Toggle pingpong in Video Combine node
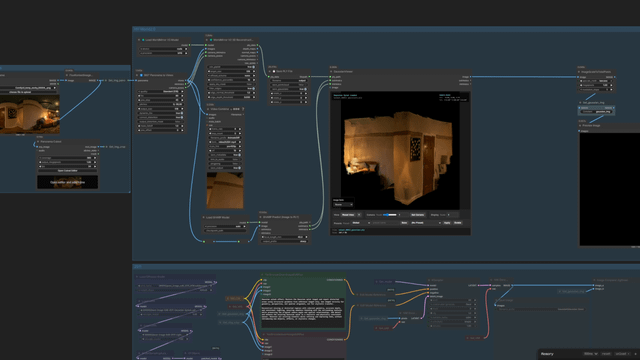 point(225,164)
